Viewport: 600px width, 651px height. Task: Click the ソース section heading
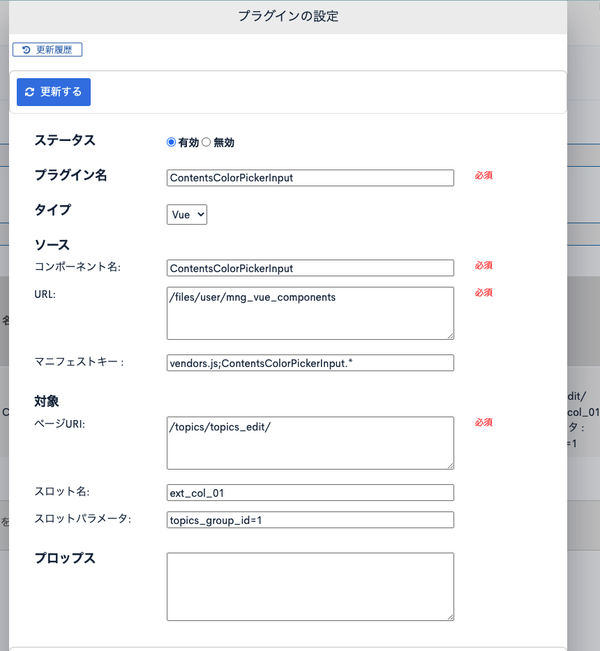(52, 245)
